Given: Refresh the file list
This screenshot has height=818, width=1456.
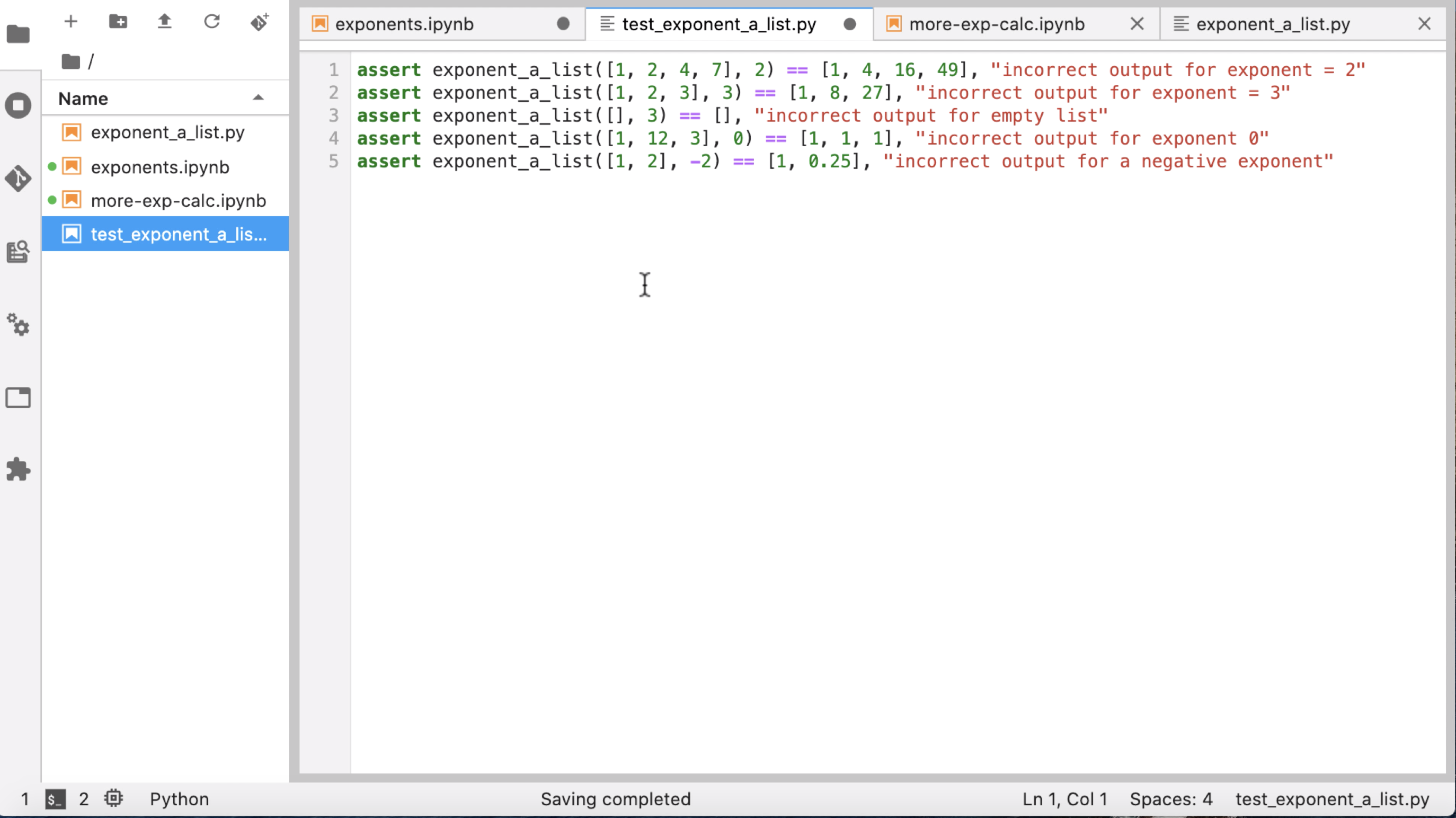Looking at the screenshot, I should coord(212,22).
